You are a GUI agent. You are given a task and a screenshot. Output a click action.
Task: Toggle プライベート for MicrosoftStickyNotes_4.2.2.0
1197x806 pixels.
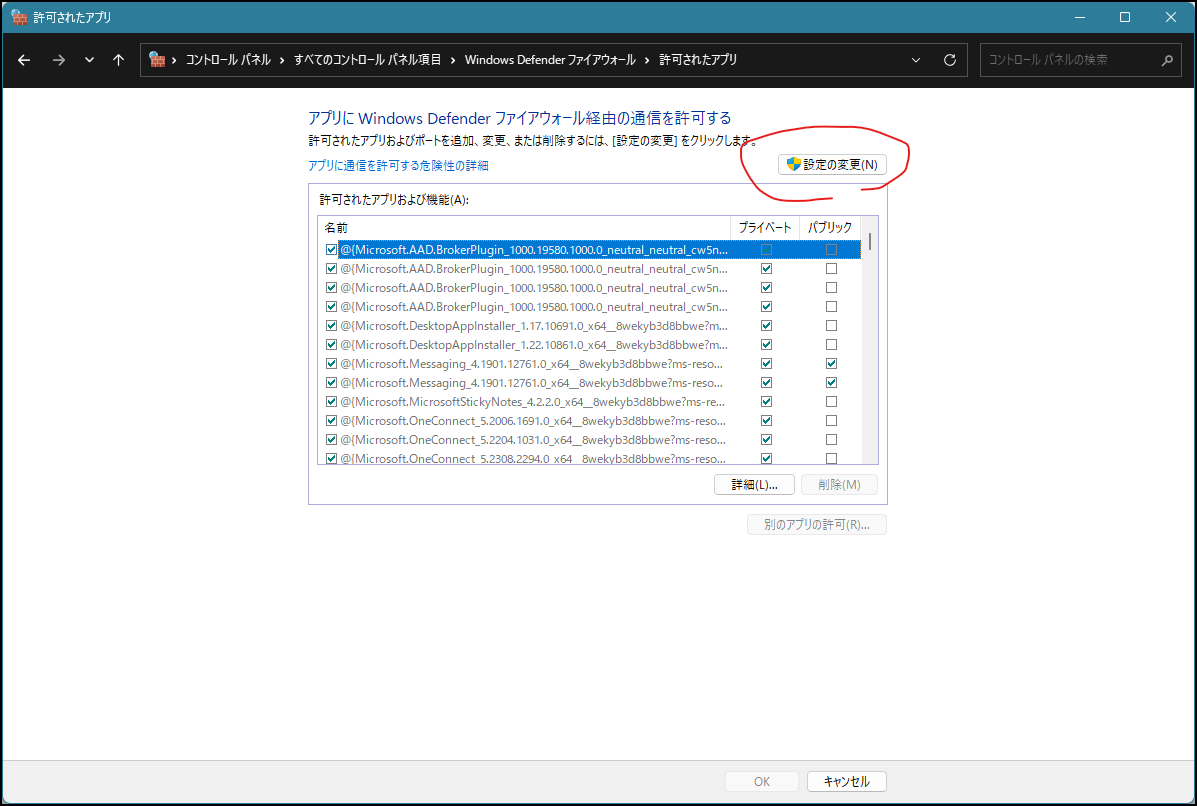point(766,401)
